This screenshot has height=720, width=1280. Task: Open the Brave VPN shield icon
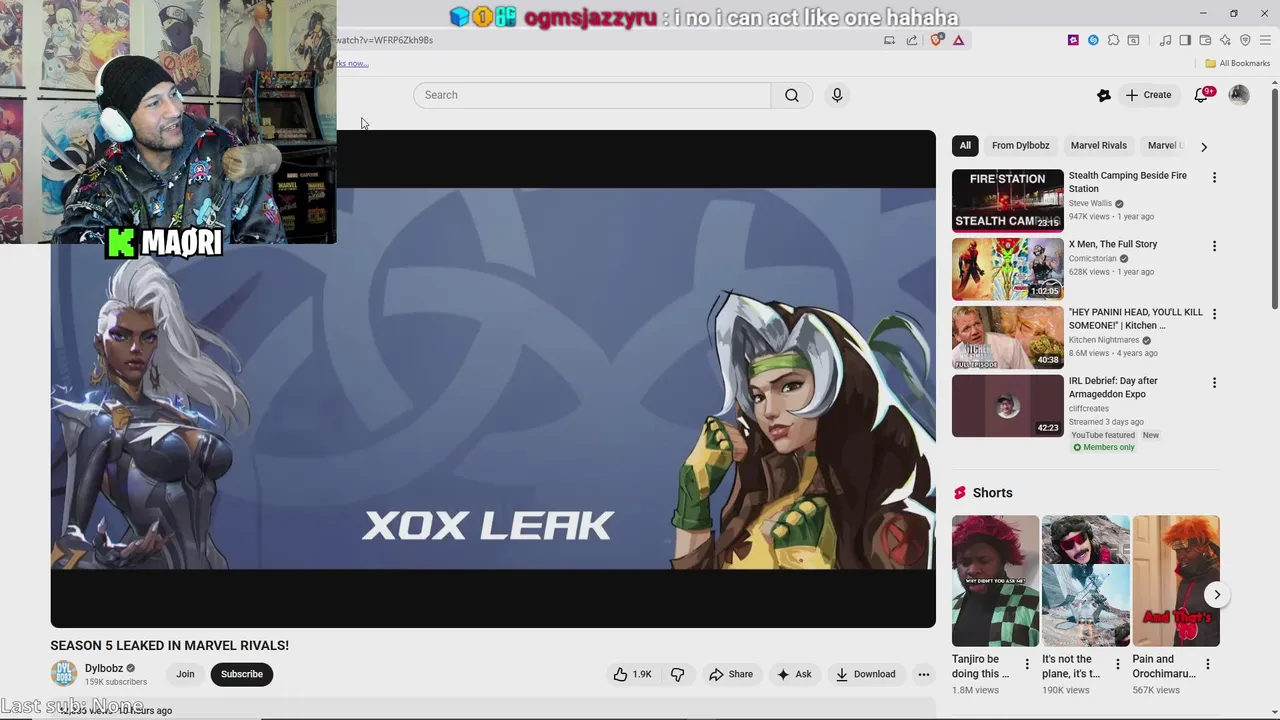coord(1245,40)
